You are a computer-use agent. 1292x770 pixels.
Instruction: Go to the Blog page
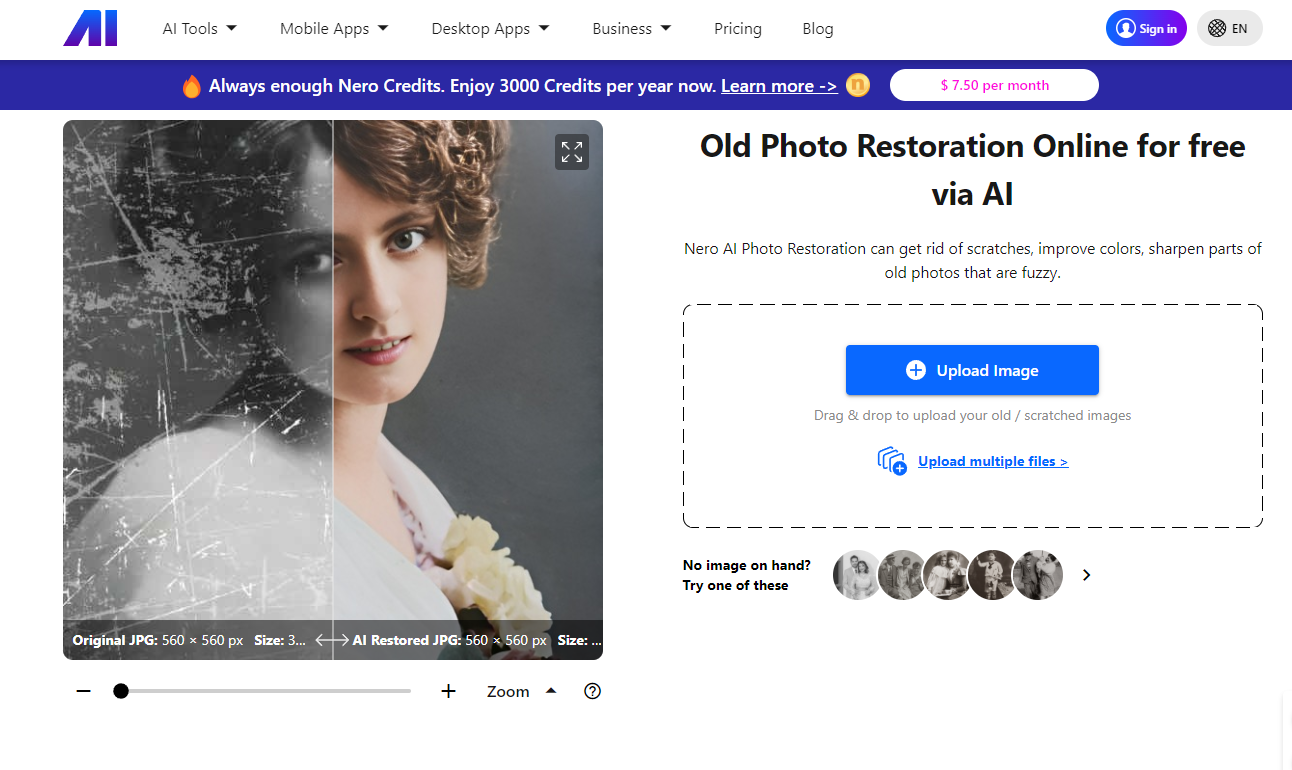click(818, 29)
